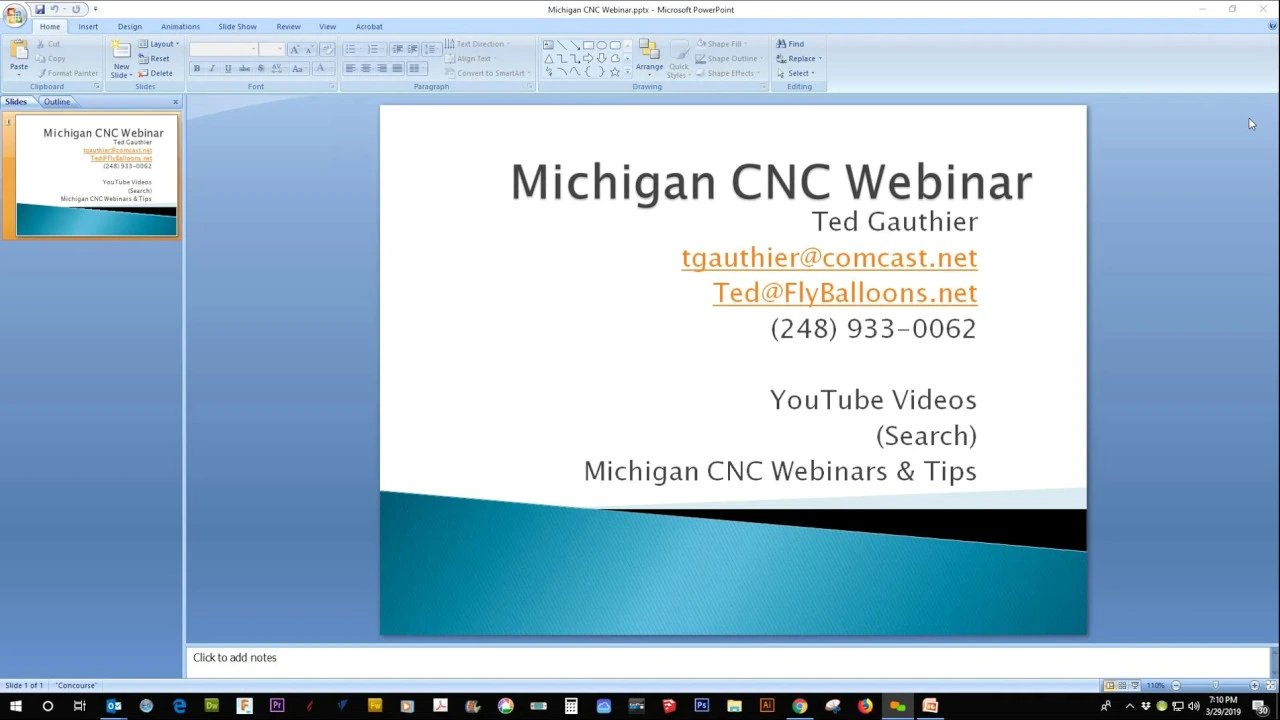Go to the Review ribbon tab

coord(288,27)
